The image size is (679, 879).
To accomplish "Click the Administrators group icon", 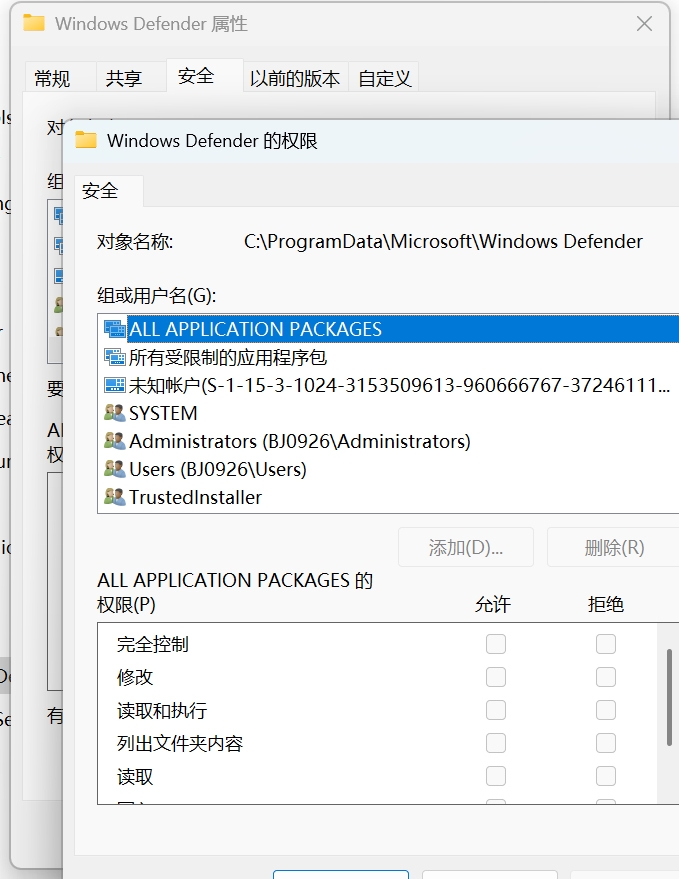I will 115,441.
